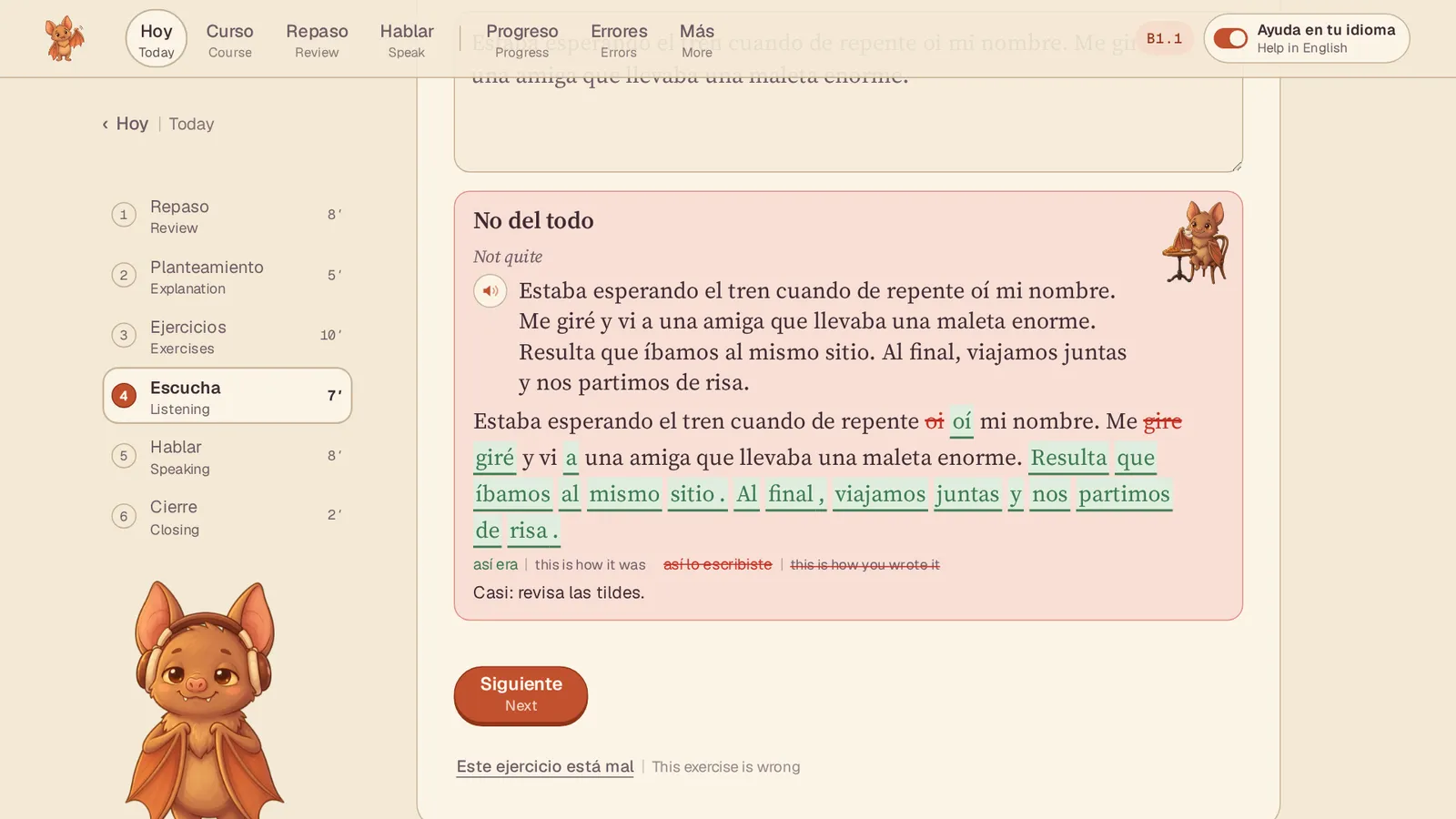Select Ejercicios Exercises lesson step
The width and height of the screenshot is (1456, 819).
227,336
